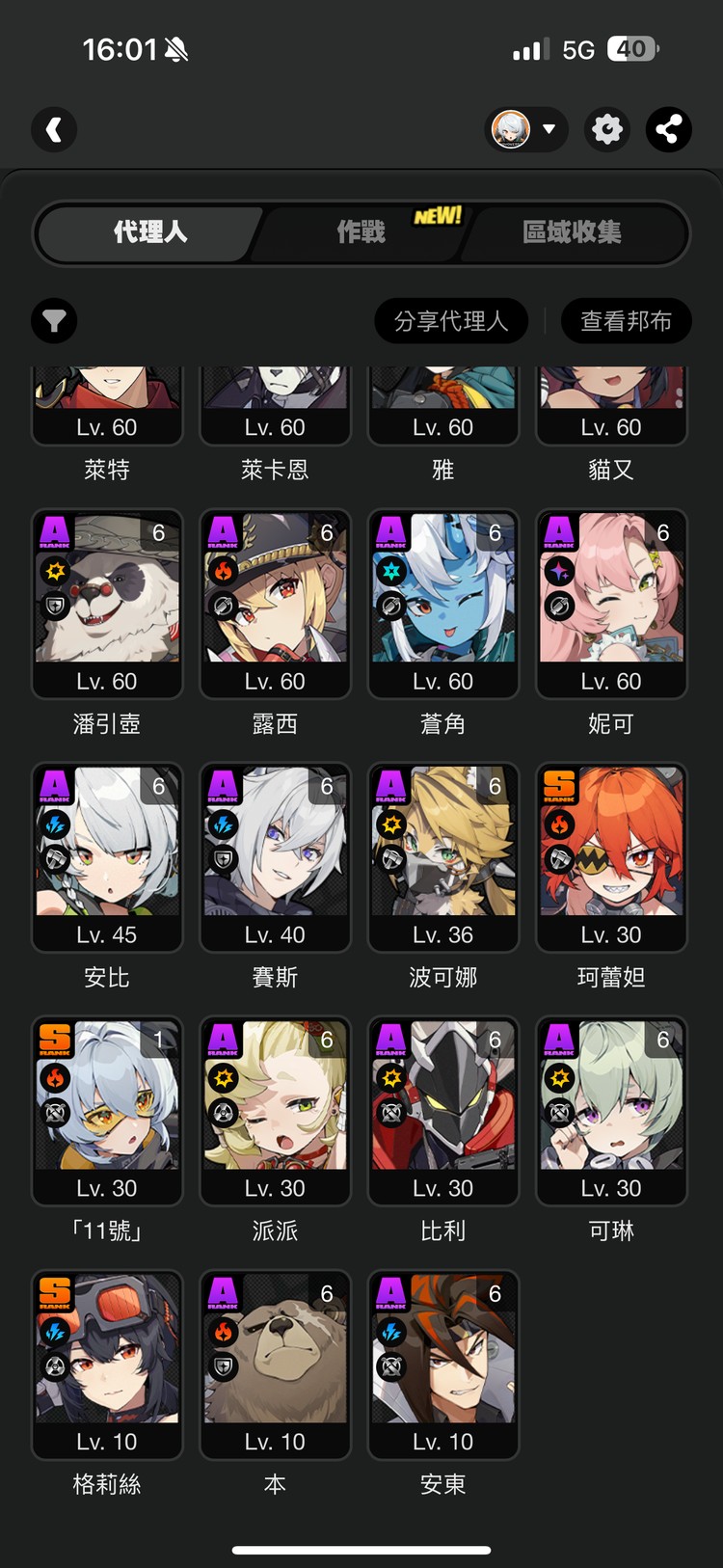Image resolution: width=723 pixels, height=1568 pixels.
Task: Tap ice attribute icon on 蒼角 card
Action: point(391,571)
